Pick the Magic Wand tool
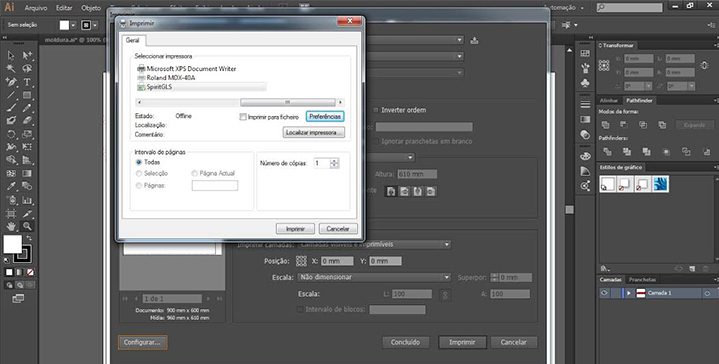Viewport: 719px width, 364px height. 11,69
